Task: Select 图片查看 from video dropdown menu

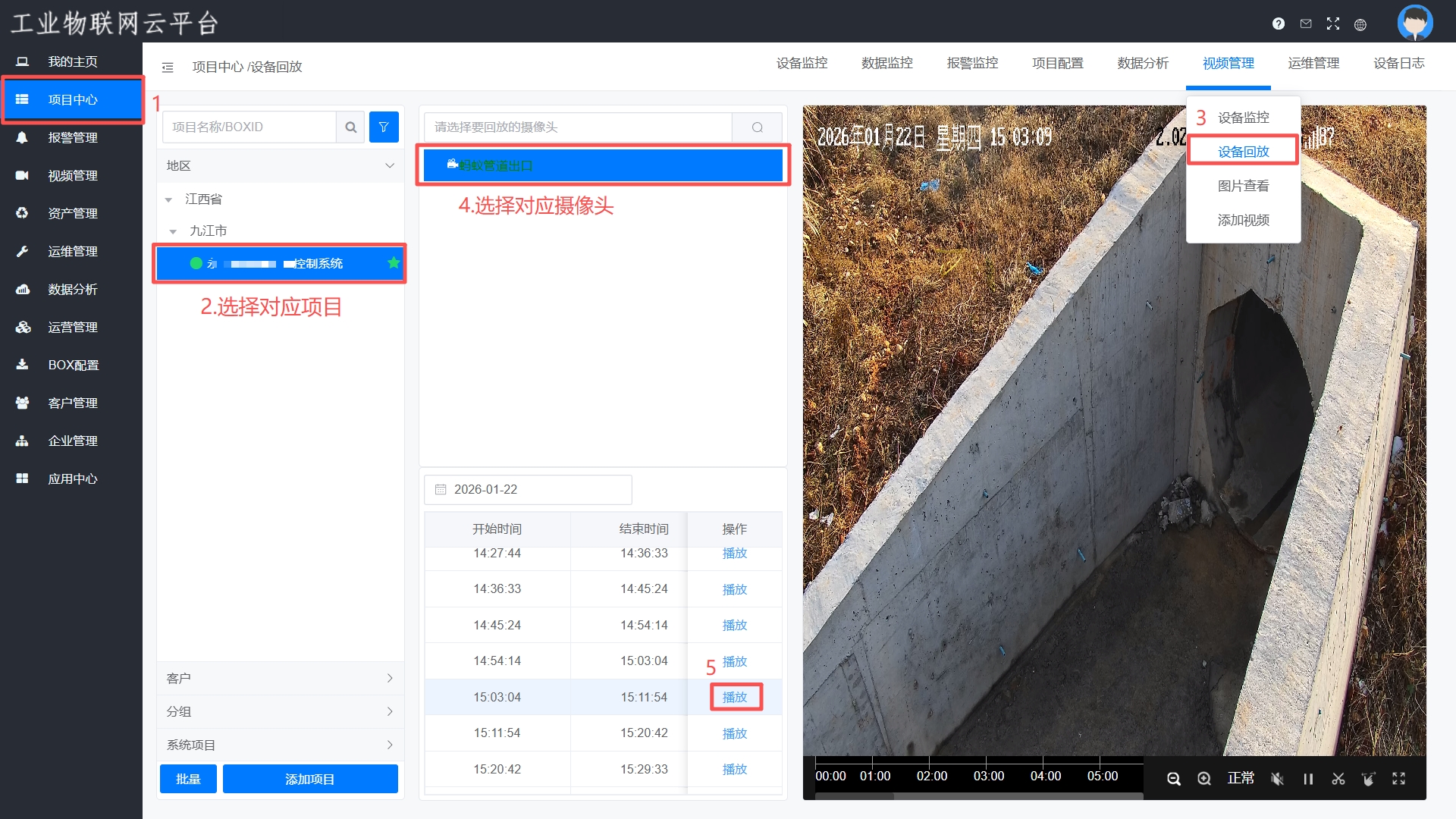Action: (x=1243, y=187)
